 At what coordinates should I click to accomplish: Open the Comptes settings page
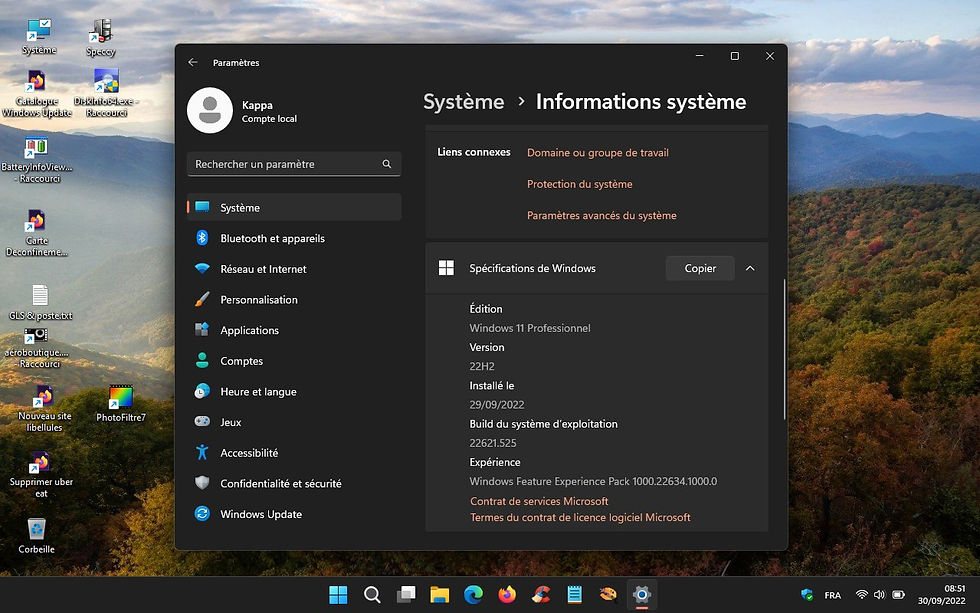[x=294, y=361]
